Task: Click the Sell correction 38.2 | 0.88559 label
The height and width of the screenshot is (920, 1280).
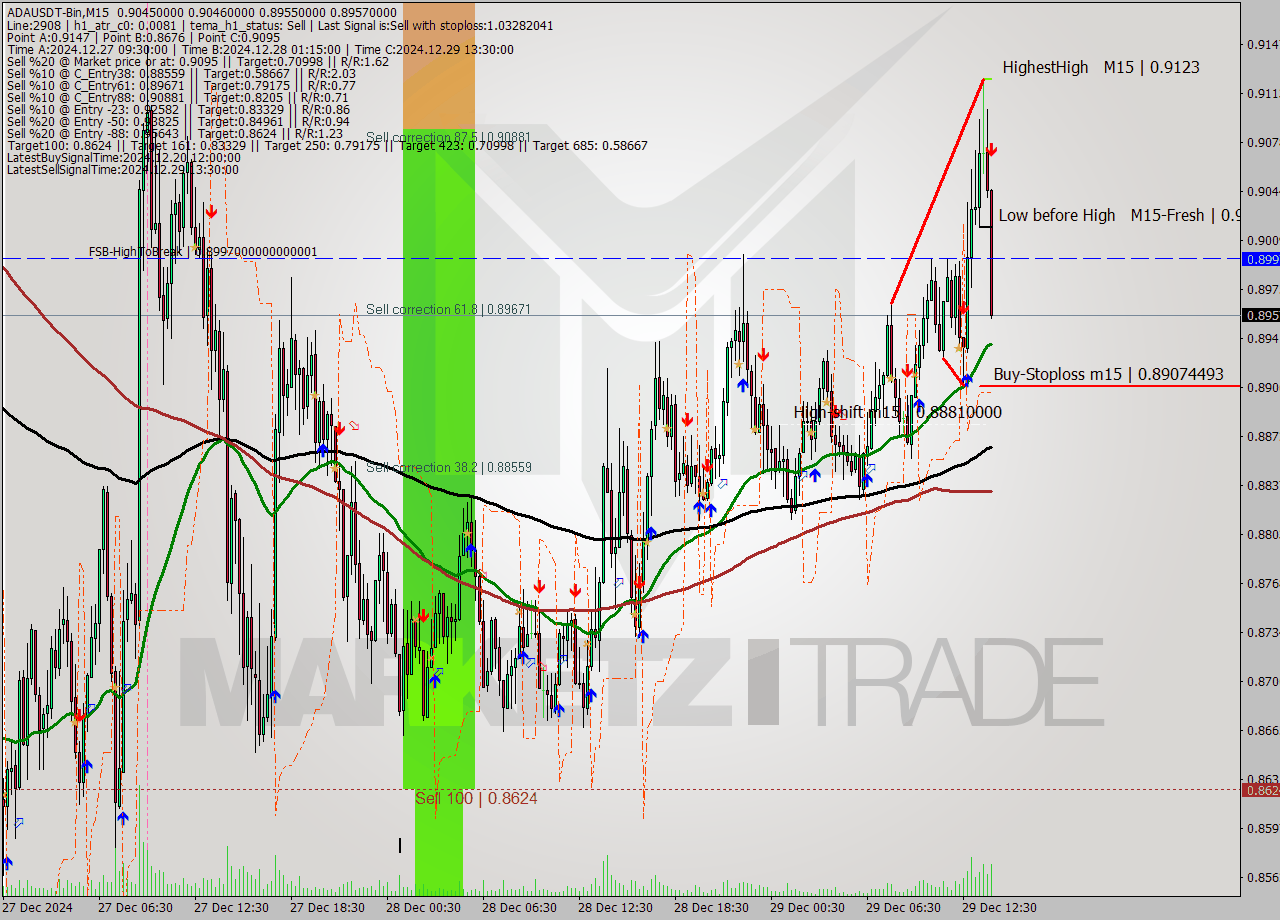Action: click(448, 467)
